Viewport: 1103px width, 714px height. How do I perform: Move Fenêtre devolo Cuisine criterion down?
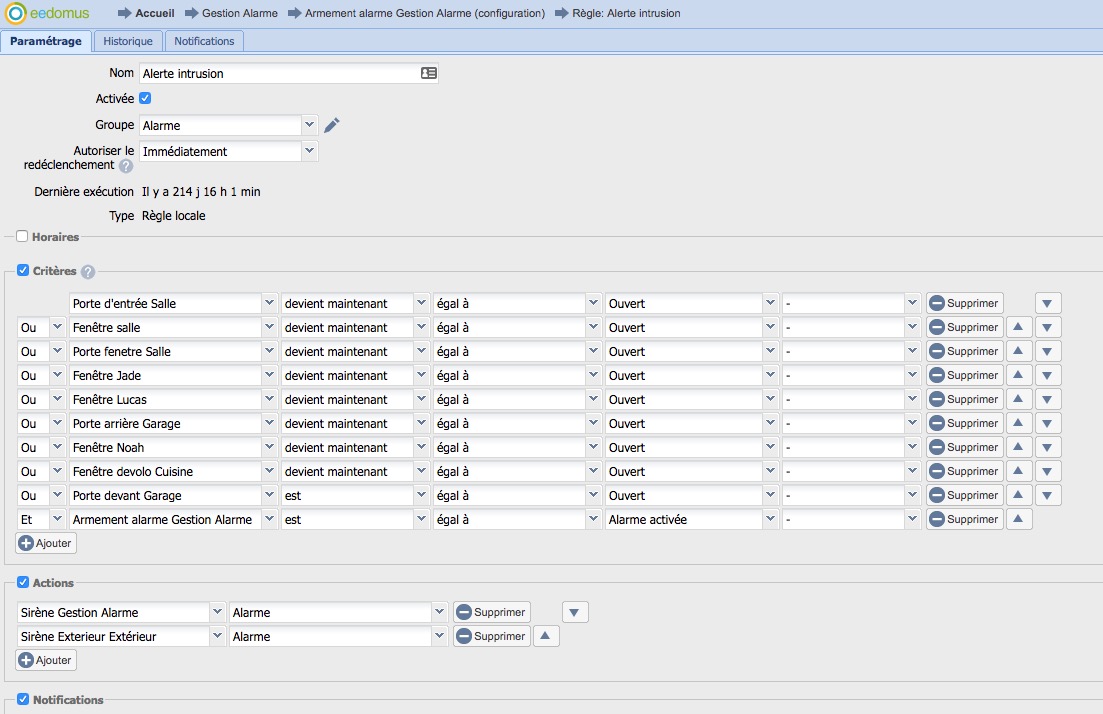tap(1047, 471)
